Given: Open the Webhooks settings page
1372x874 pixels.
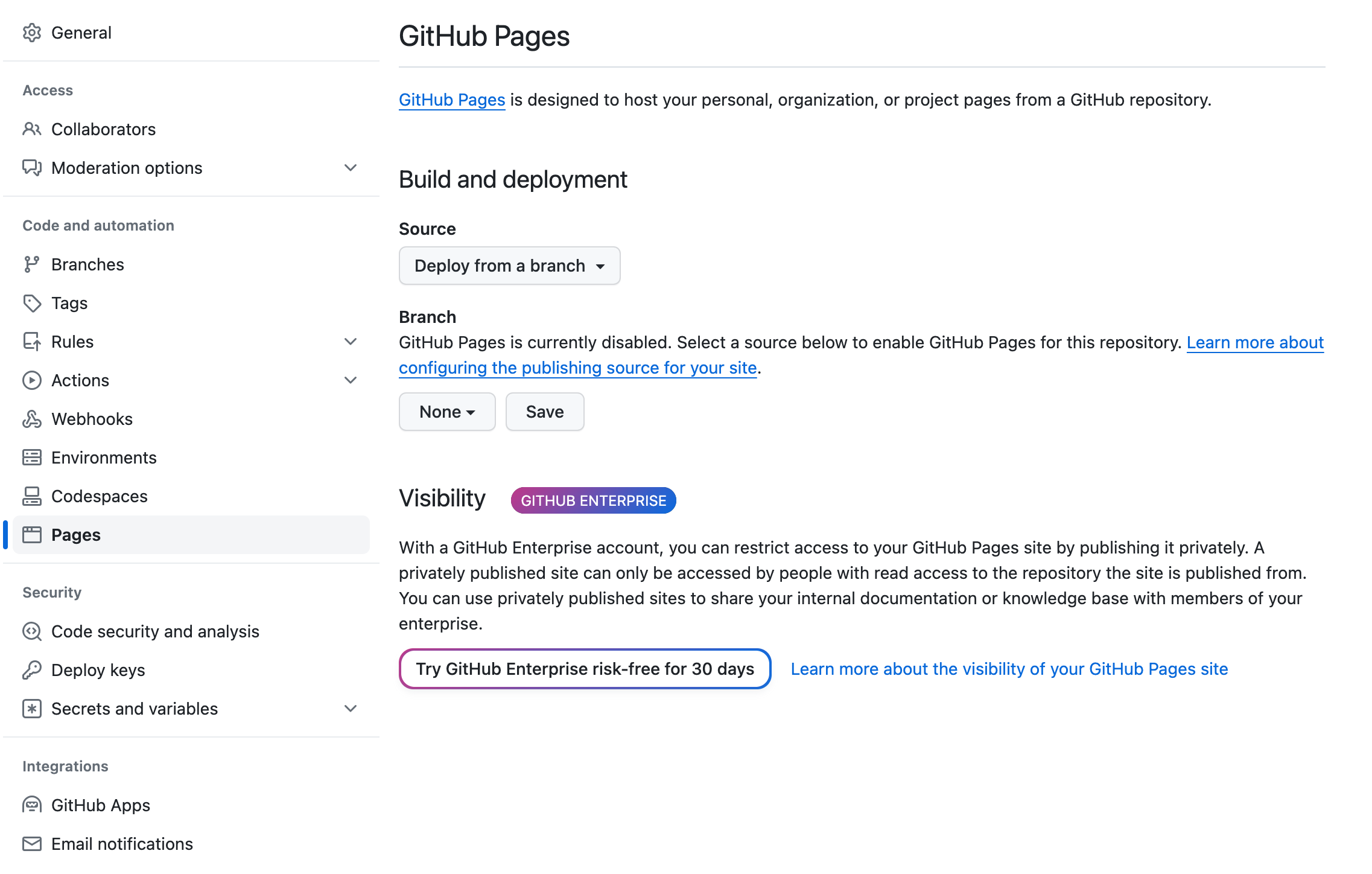Looking at the screenshot, I should 191,419.
